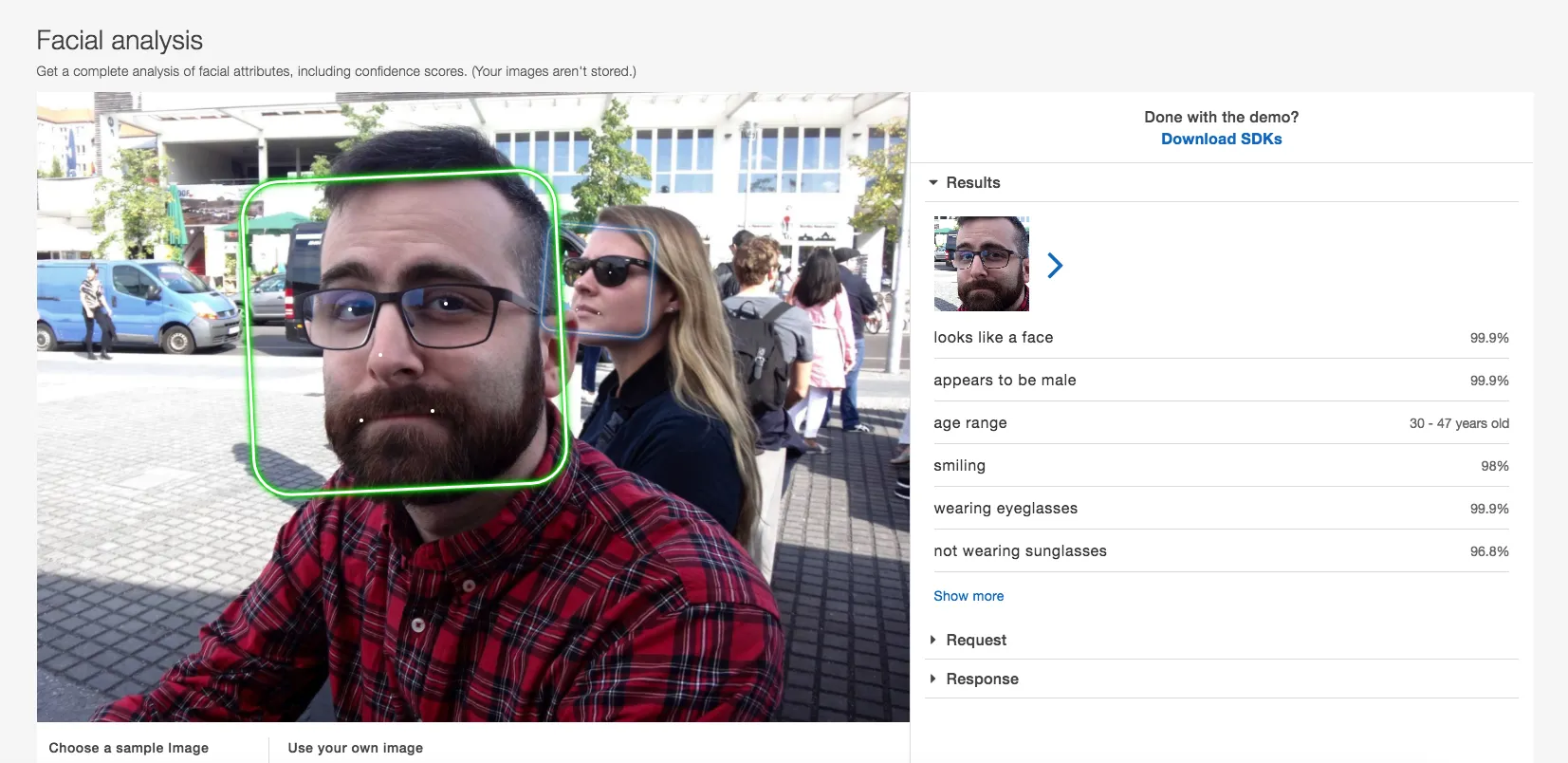Select the cropped face thumbnail in Results

(981, 264)
